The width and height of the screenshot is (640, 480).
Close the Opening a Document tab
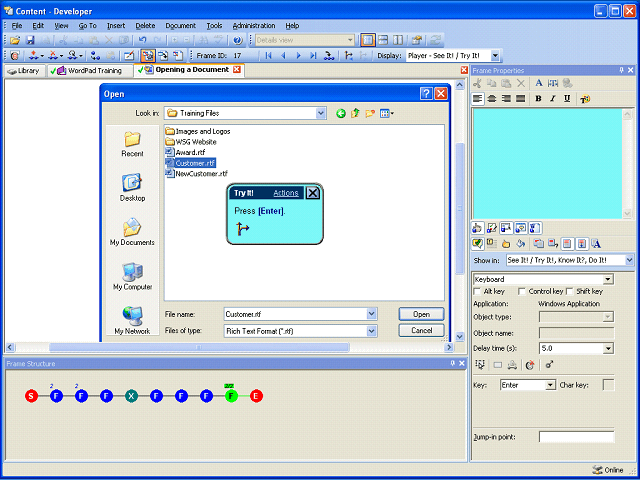tap(237, 70)
